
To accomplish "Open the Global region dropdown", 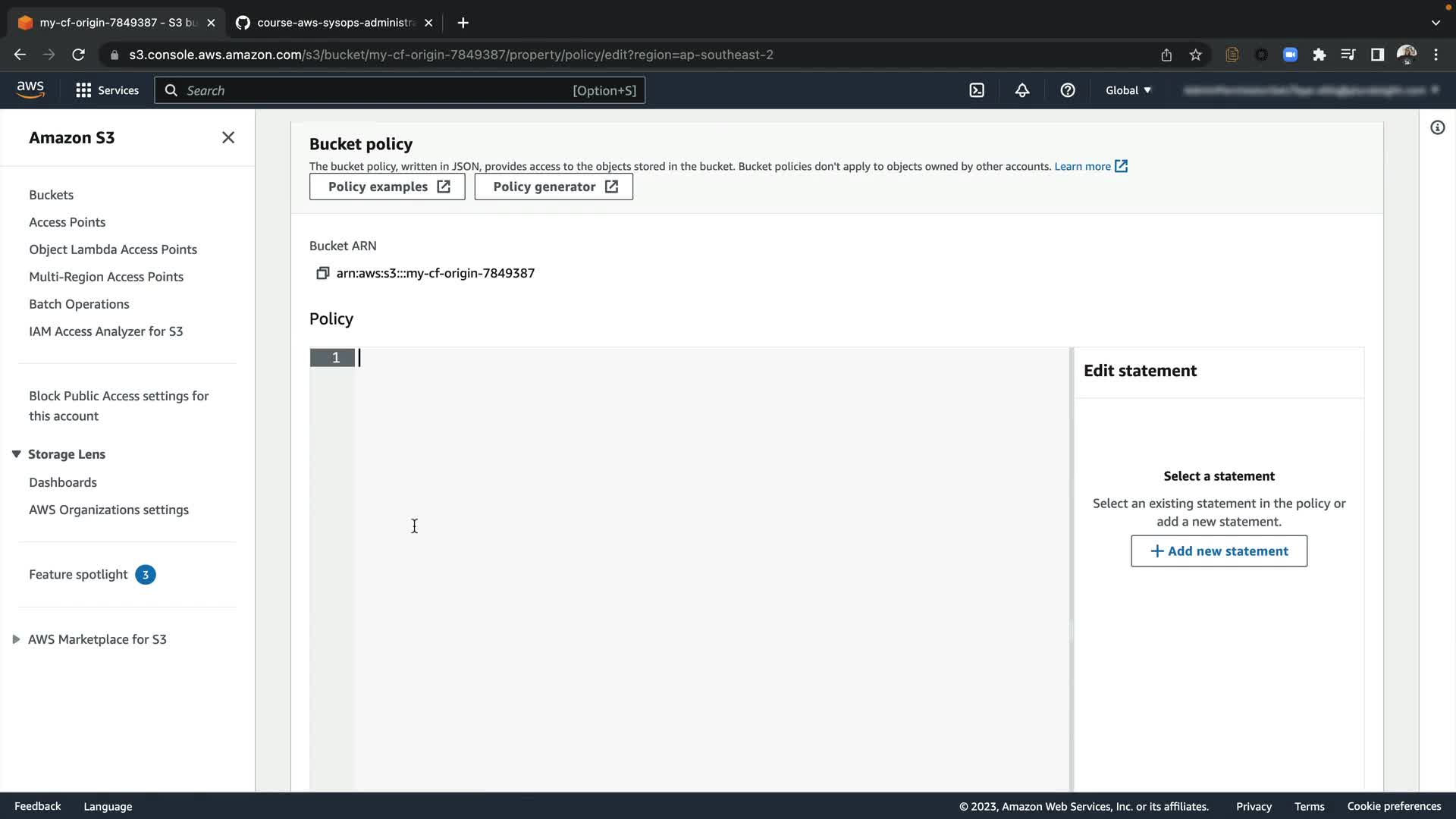I will pos(1128,90).
